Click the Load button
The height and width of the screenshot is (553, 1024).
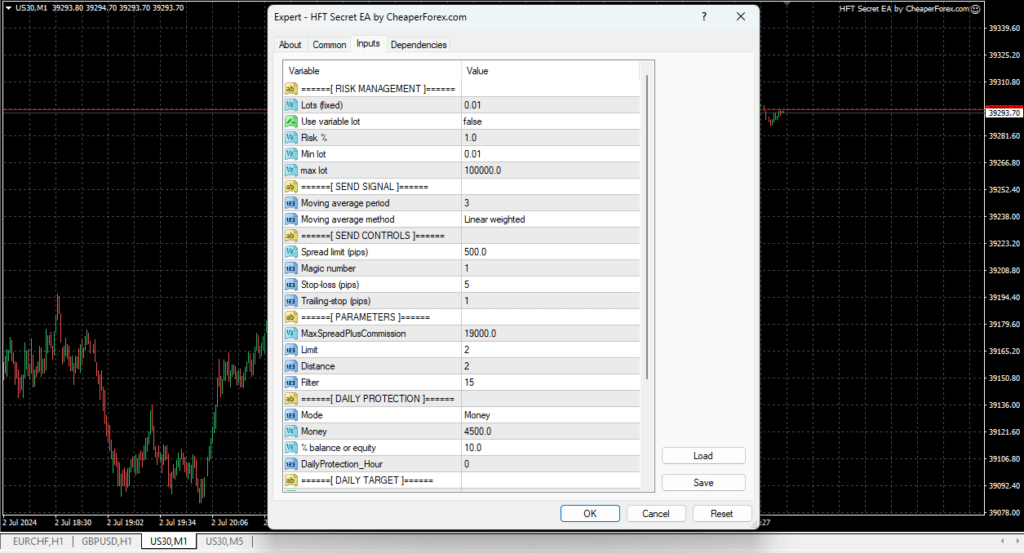pyautogui.click(x=703, y=456)
